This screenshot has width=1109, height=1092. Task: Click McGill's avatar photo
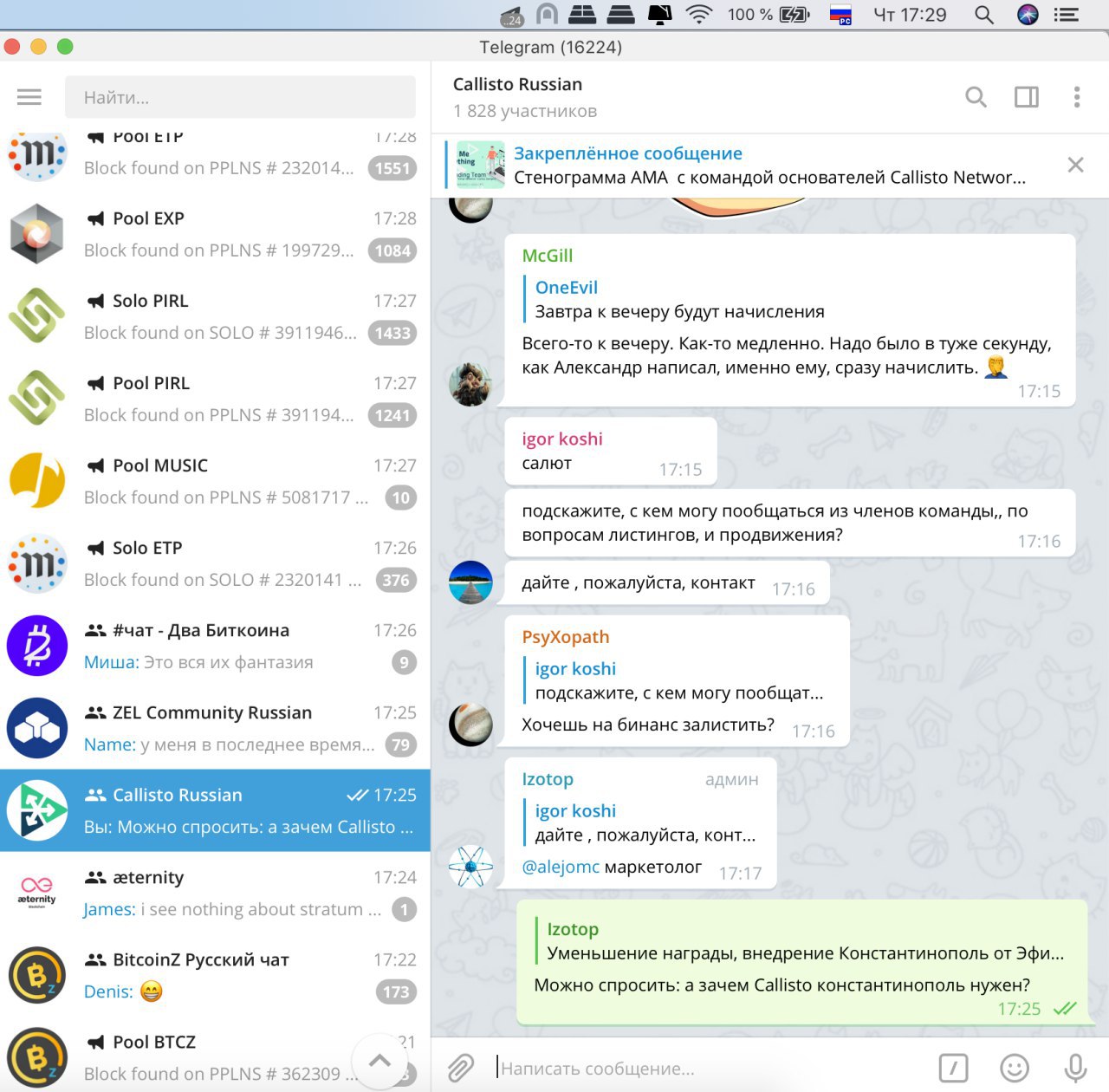(x=470, y=384)
